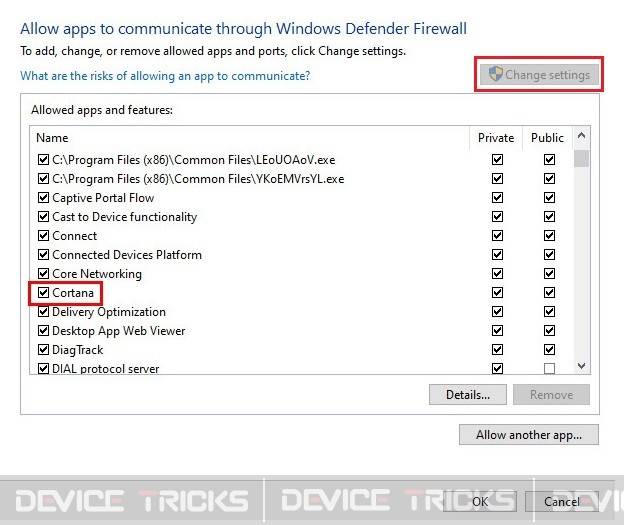Image resolution: width=624 pixels, height=525 pixels.
Task: Enable Public for DIAL protocol server
Action: coord(549,369)
